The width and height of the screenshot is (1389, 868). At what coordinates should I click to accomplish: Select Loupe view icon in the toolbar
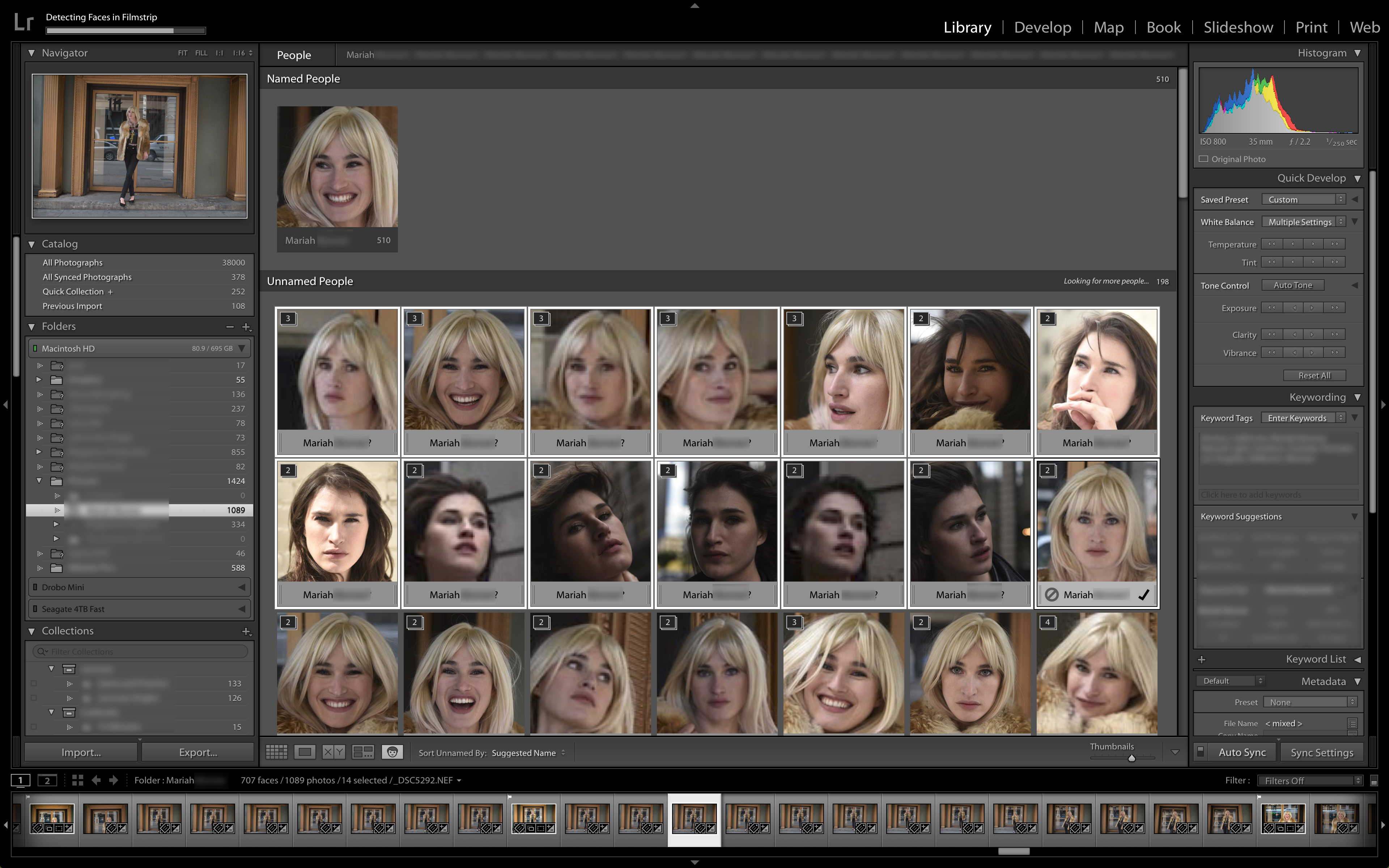coord(305,752)
